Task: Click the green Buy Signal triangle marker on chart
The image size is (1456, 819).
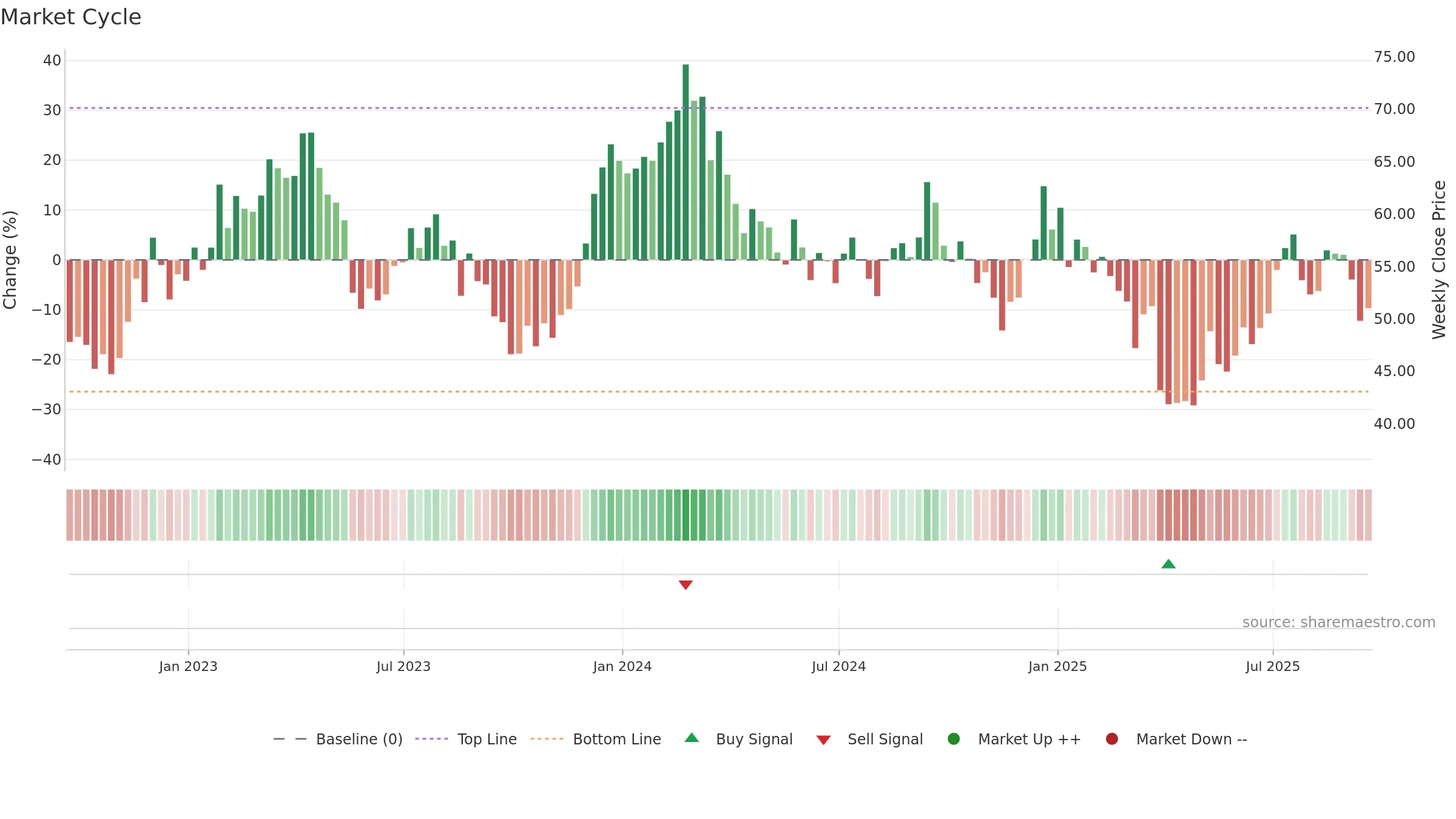Action: [x=1168, y=564]
